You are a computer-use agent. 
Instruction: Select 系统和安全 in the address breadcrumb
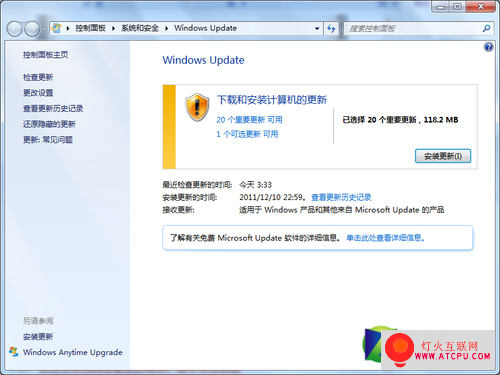coord(140,28)
